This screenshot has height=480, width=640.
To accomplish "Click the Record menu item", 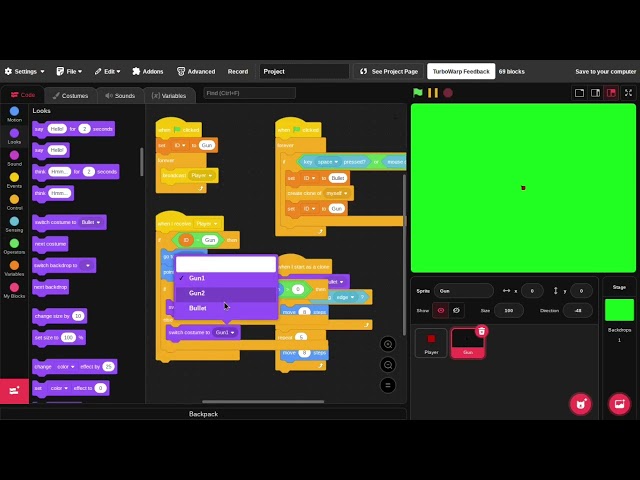I will click(x=238, y=71).
